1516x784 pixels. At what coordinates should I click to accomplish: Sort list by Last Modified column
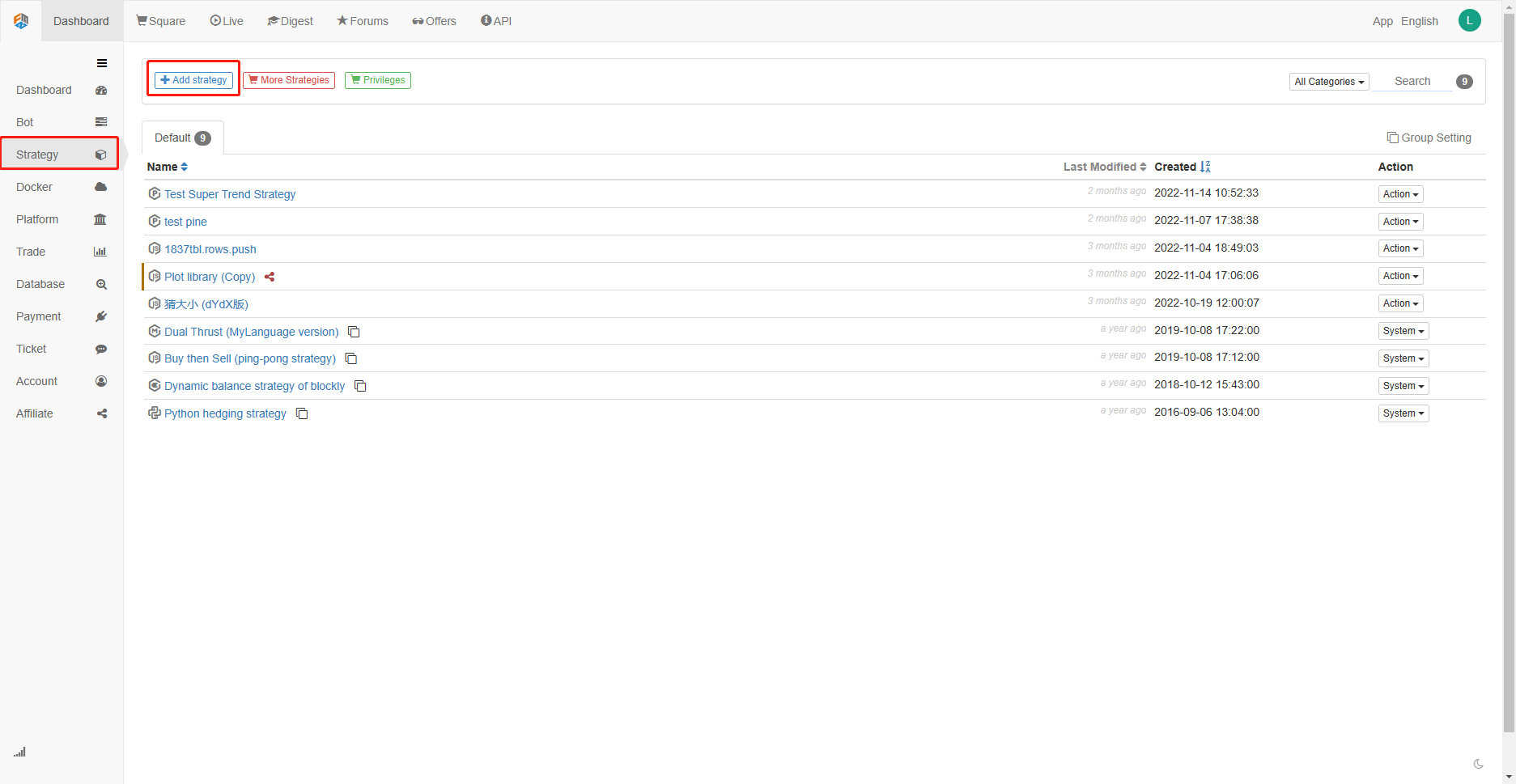(1104, 167)
